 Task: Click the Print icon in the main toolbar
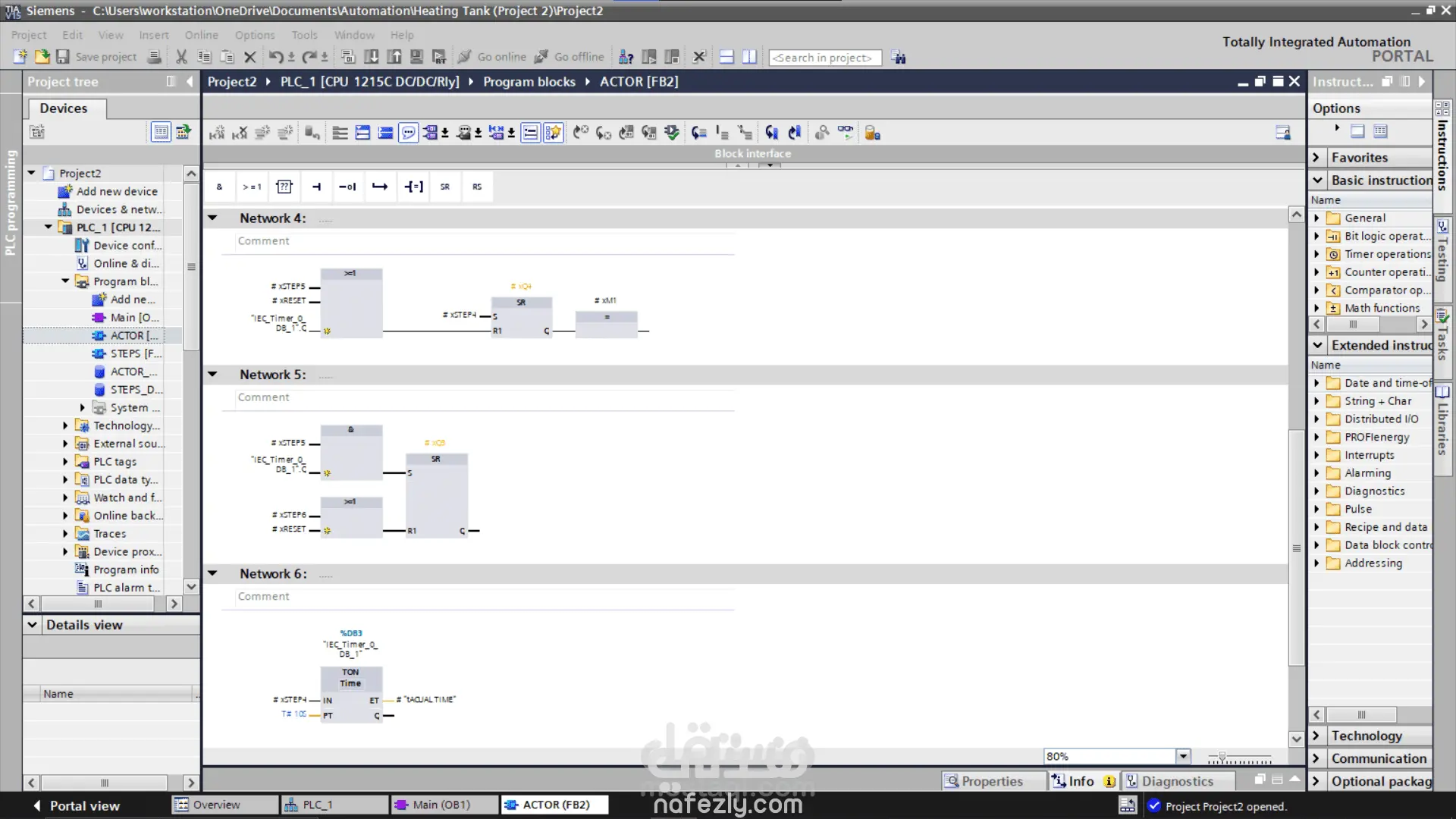154,57
